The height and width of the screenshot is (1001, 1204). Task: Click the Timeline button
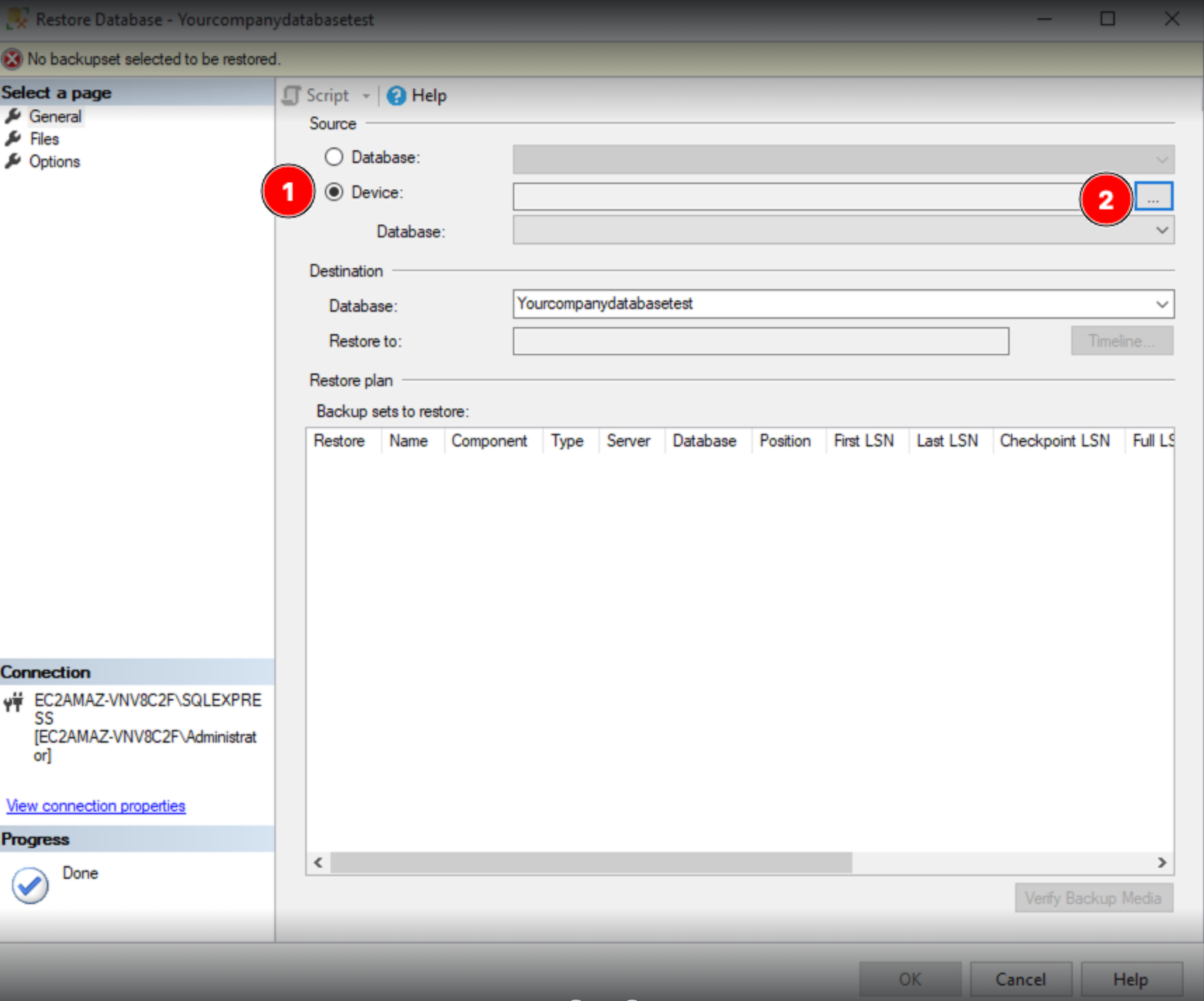pyautogui.click(x=1122, y=341)
